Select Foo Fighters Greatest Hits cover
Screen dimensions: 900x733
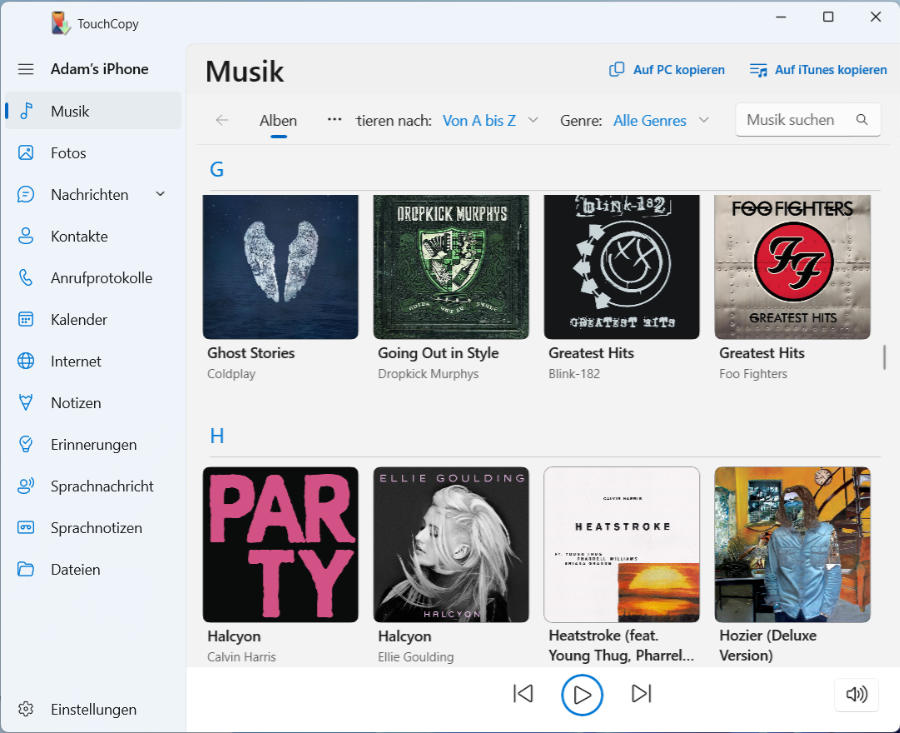pos(793,267)
